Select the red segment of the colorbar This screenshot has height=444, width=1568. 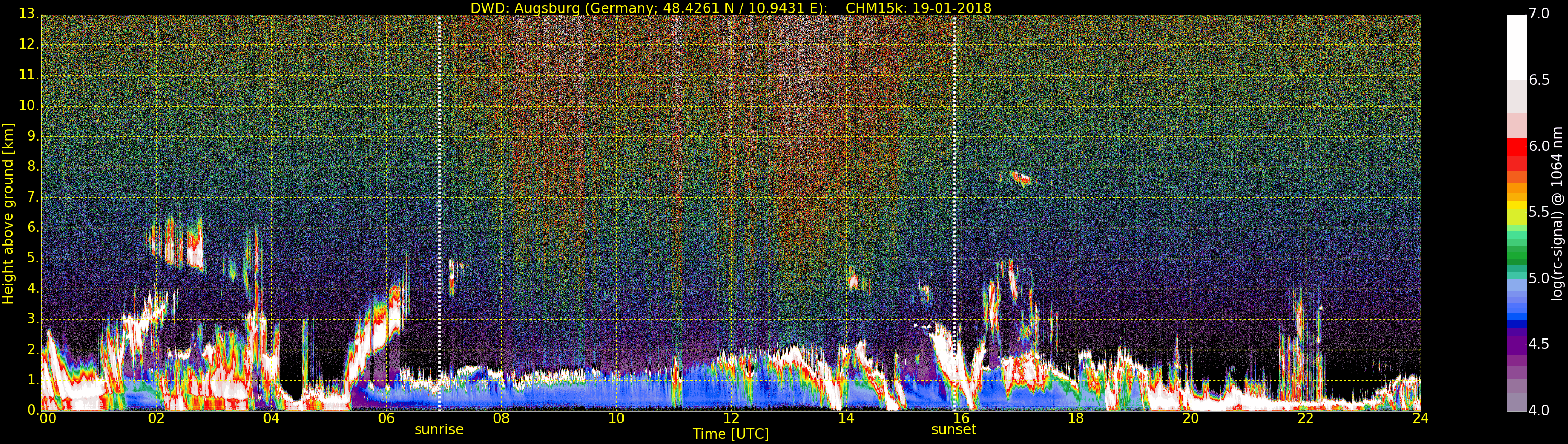tap(1516, 152)
